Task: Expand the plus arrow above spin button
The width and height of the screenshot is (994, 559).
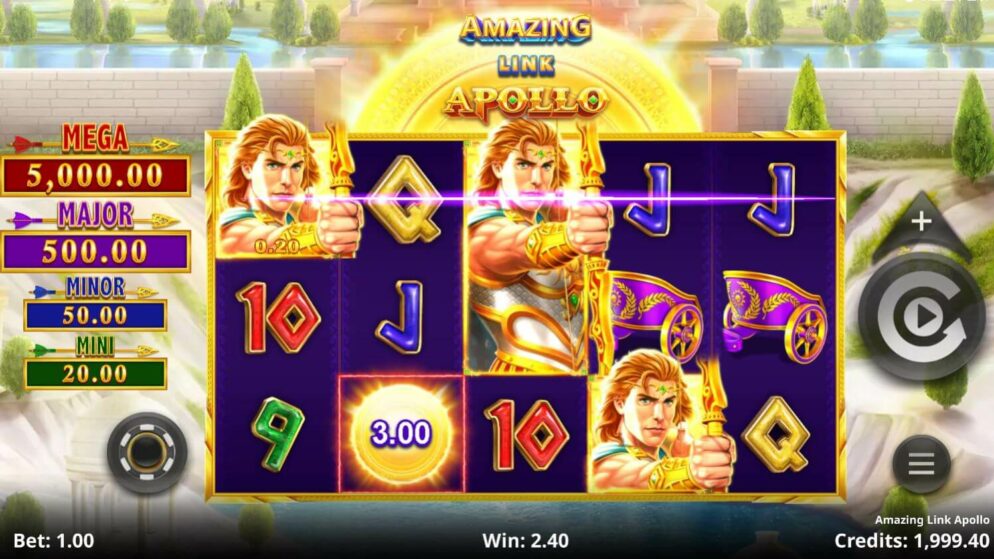Action: click(921, 222)
